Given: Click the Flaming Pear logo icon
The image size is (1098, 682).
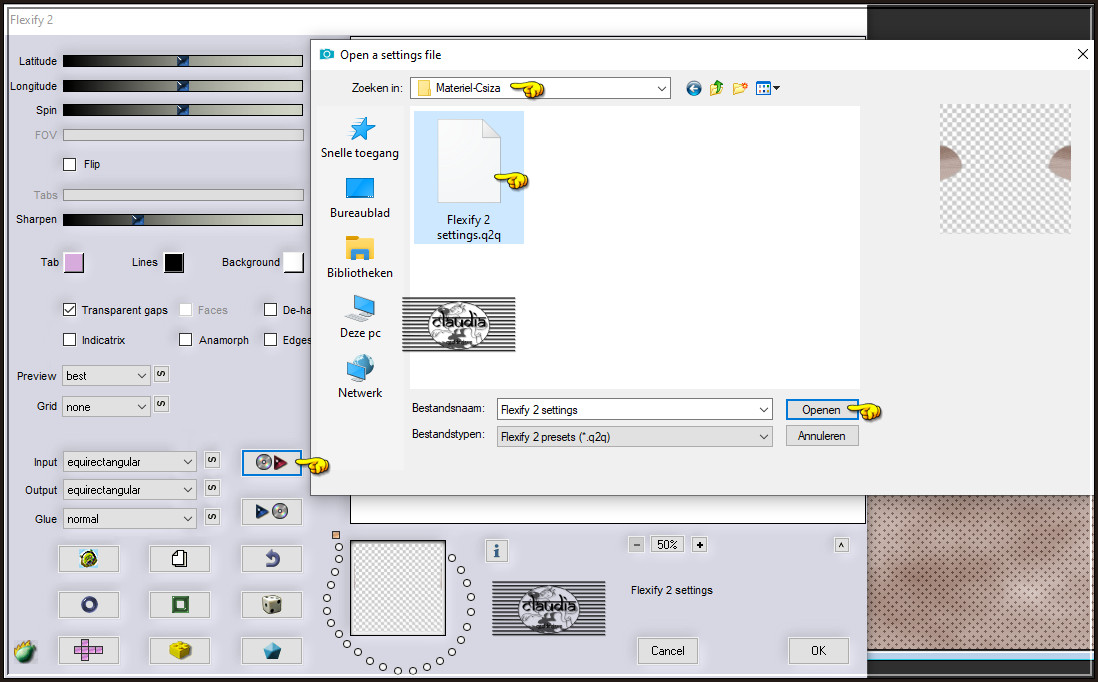Looking at the screenshot, I should 25,651.
